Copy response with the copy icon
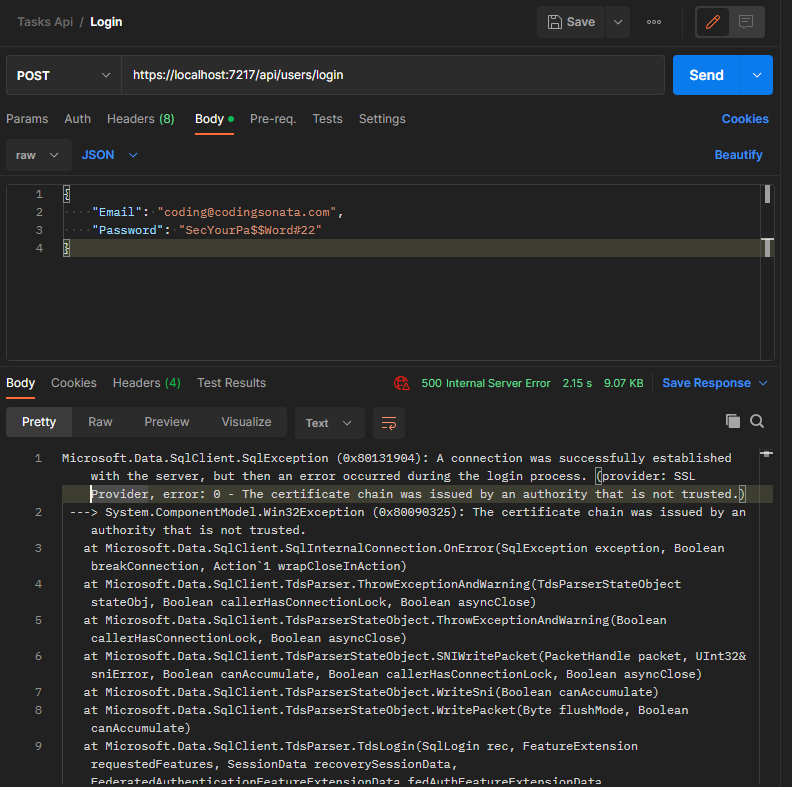The height and width of the screenshot is (787, 792). click(733, 422)
